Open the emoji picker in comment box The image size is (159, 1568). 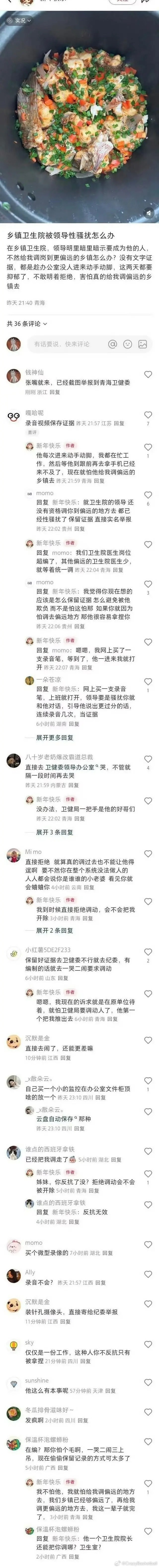(127, 344)
